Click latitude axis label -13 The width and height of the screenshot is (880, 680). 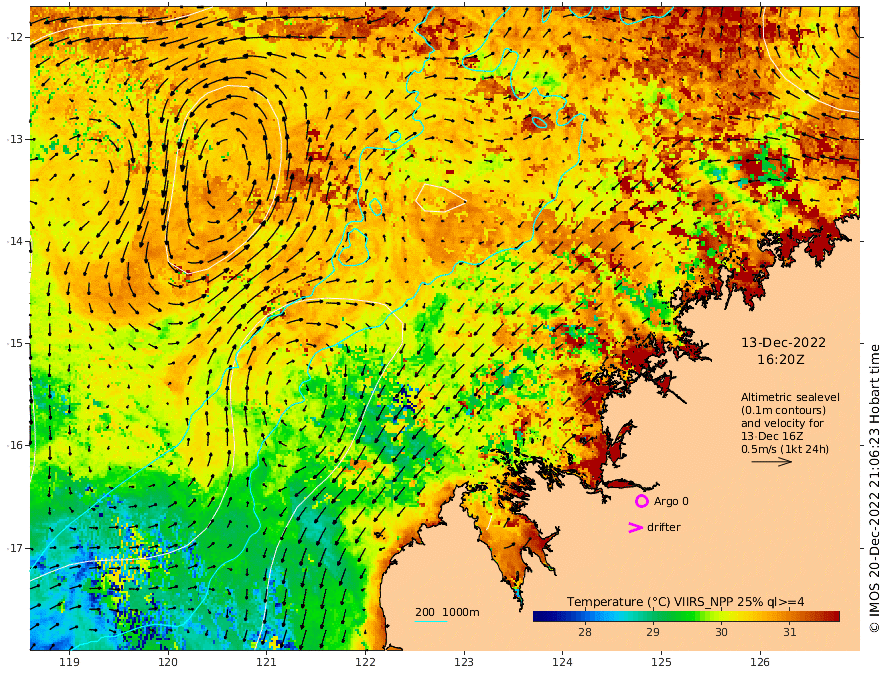click(15, 139)
